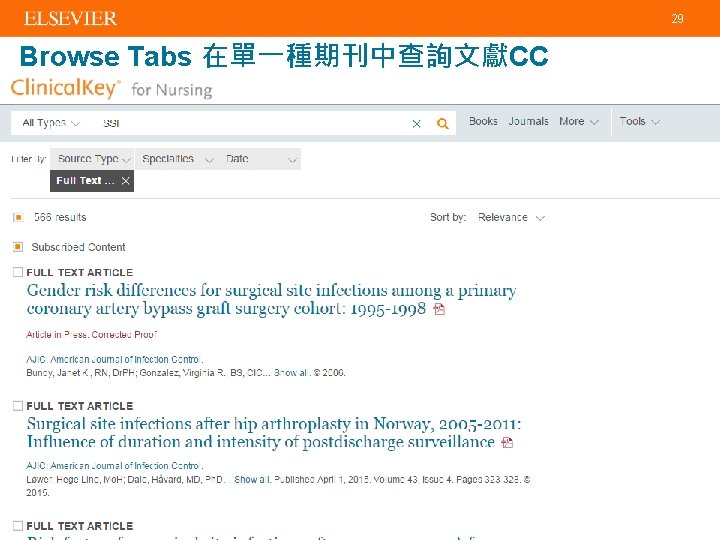Image resolution: width=720 pixels, height=540 pixels.
Task: Clear the search box with the X icon
Action: 416,124
